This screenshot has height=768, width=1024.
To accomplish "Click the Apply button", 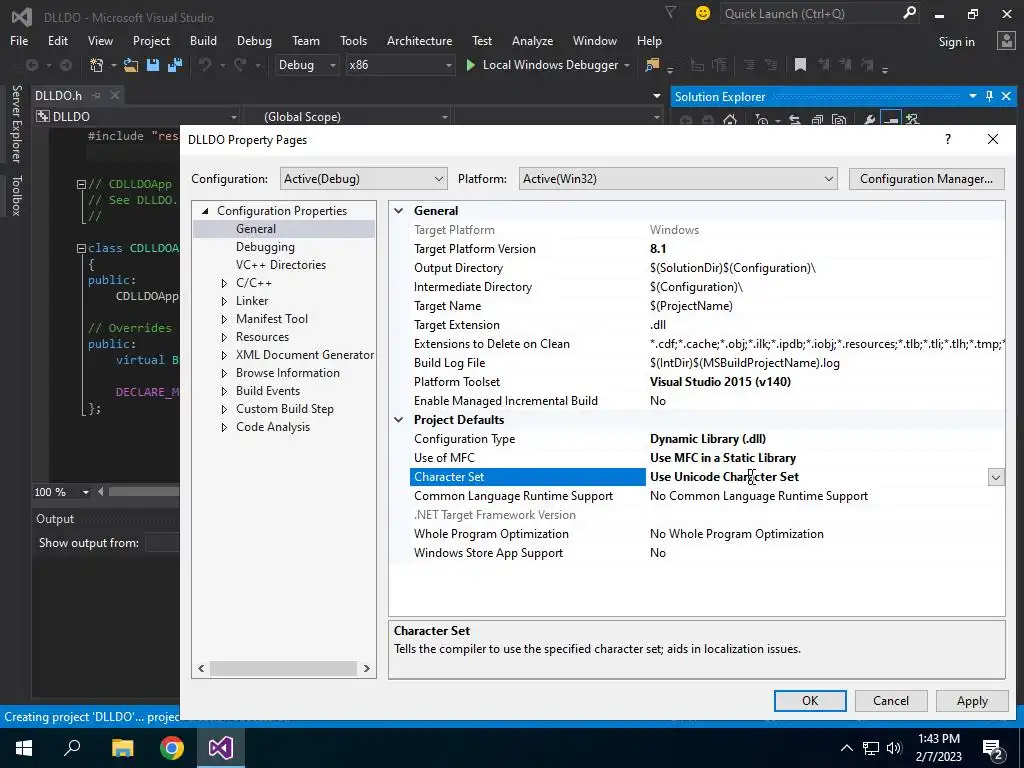I will [x=972, y=701].
